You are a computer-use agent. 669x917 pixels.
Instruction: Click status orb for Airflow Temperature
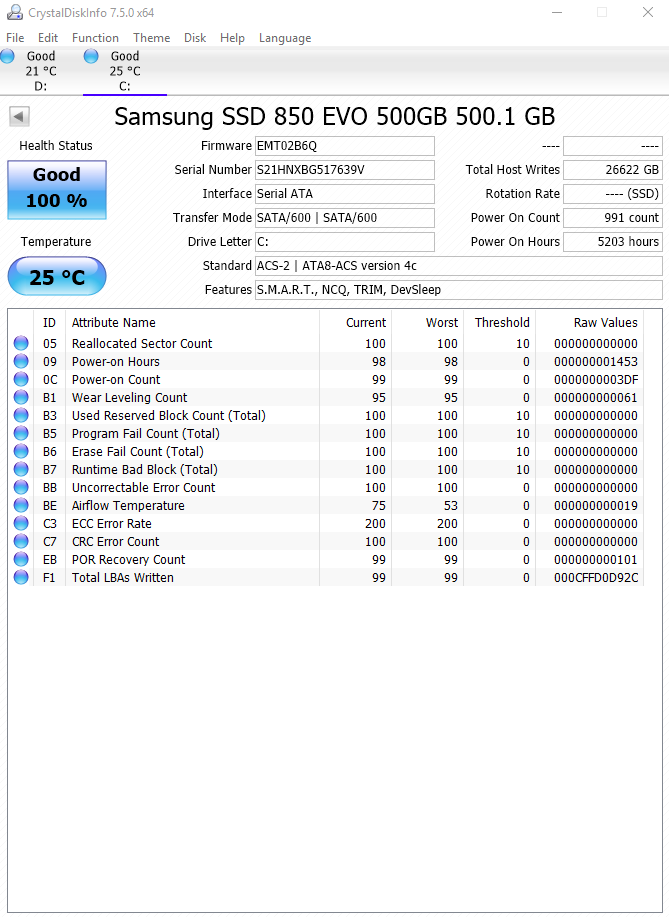(21, 505)
